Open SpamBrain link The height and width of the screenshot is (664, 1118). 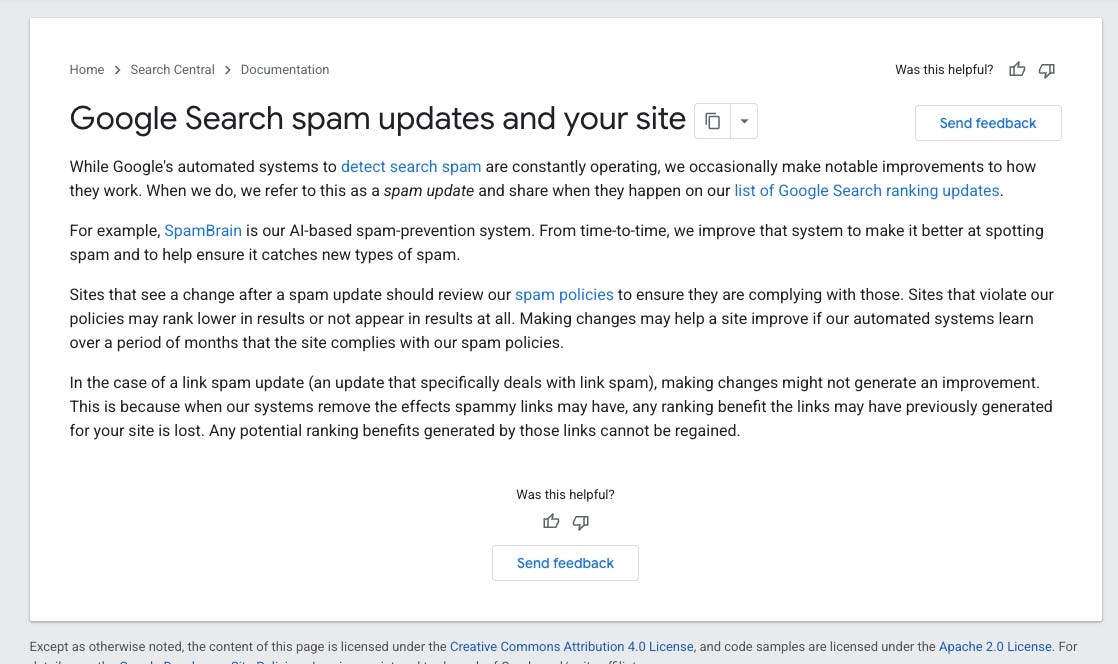click(x=202, y=230)
